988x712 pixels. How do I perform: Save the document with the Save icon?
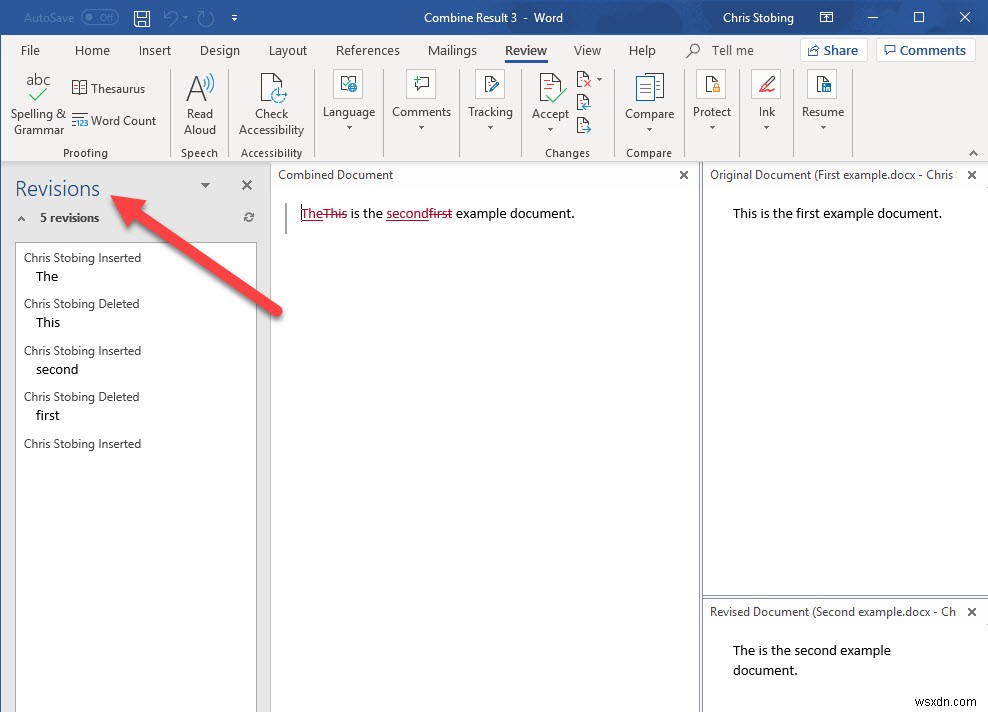pos(141,17)
